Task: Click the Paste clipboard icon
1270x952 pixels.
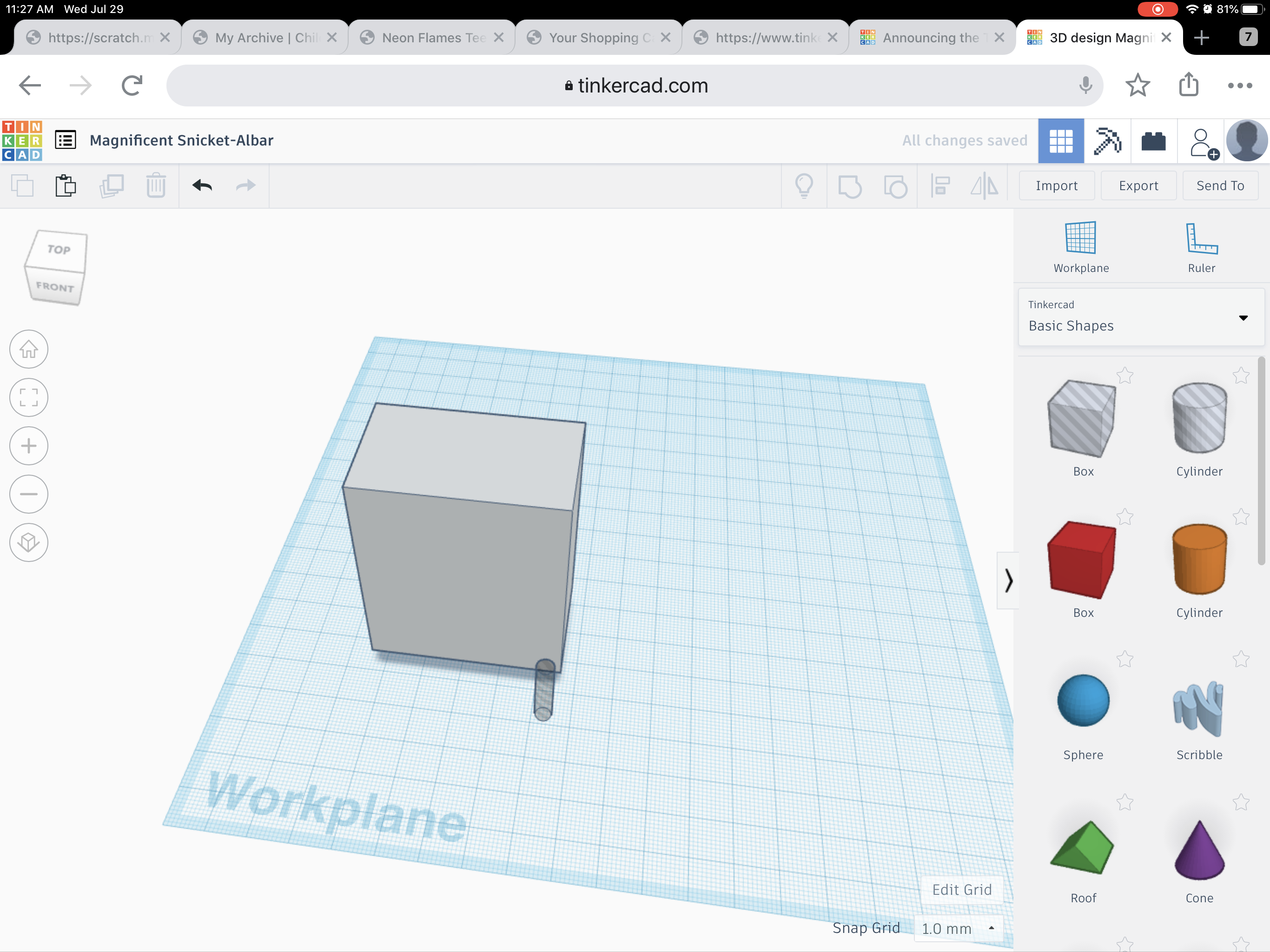Action: [x=66, y=186]
